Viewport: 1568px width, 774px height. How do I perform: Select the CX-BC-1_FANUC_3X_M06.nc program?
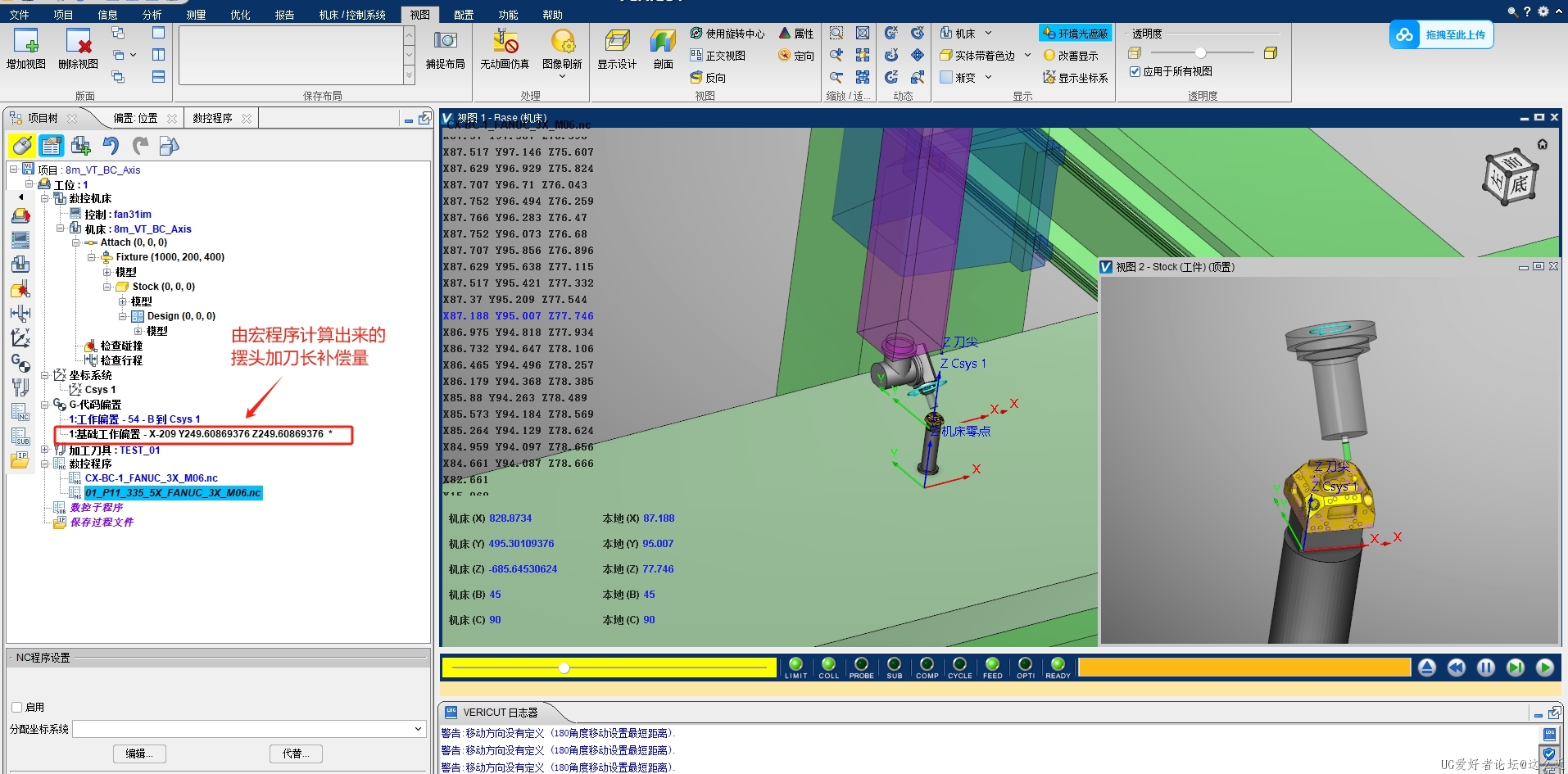152,478
